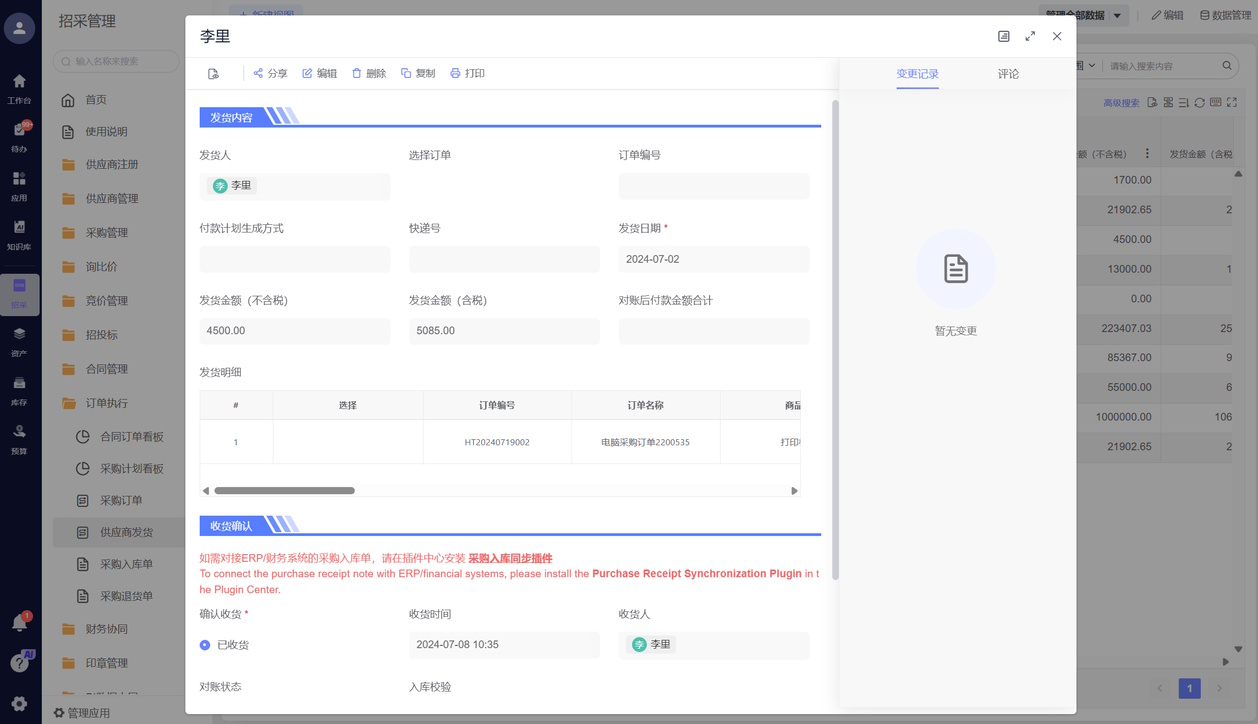Open the 采购入库同步插件 link

click(x=510, y=559)
